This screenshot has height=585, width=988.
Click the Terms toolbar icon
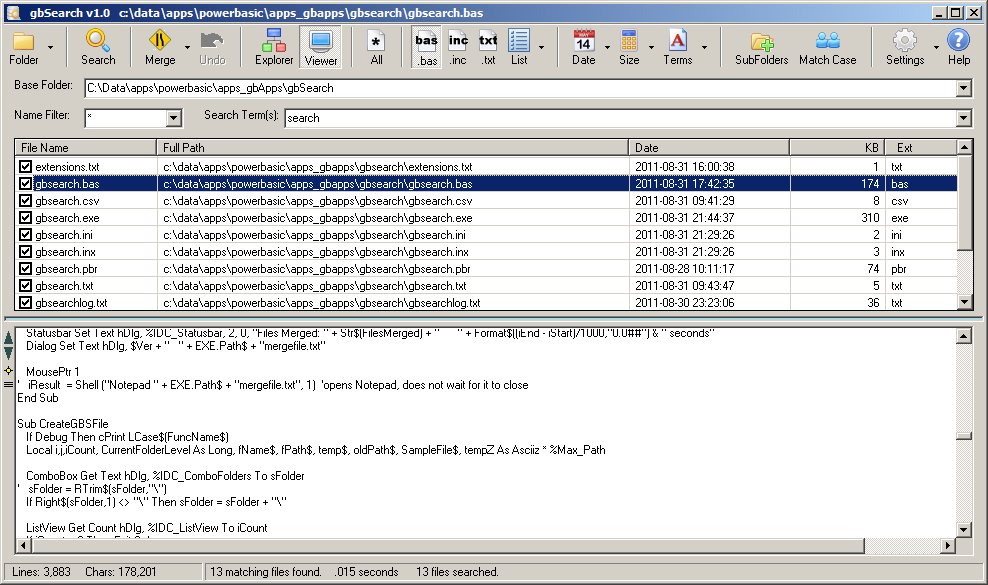677,40
